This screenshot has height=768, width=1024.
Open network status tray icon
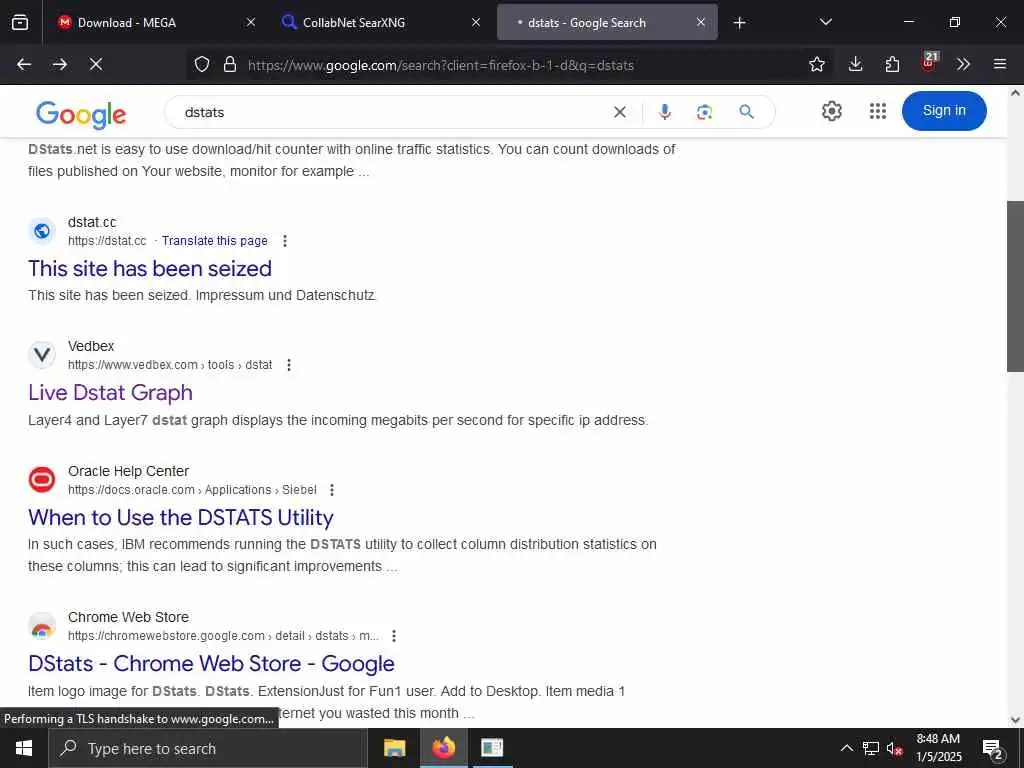[x=871, y=748]
